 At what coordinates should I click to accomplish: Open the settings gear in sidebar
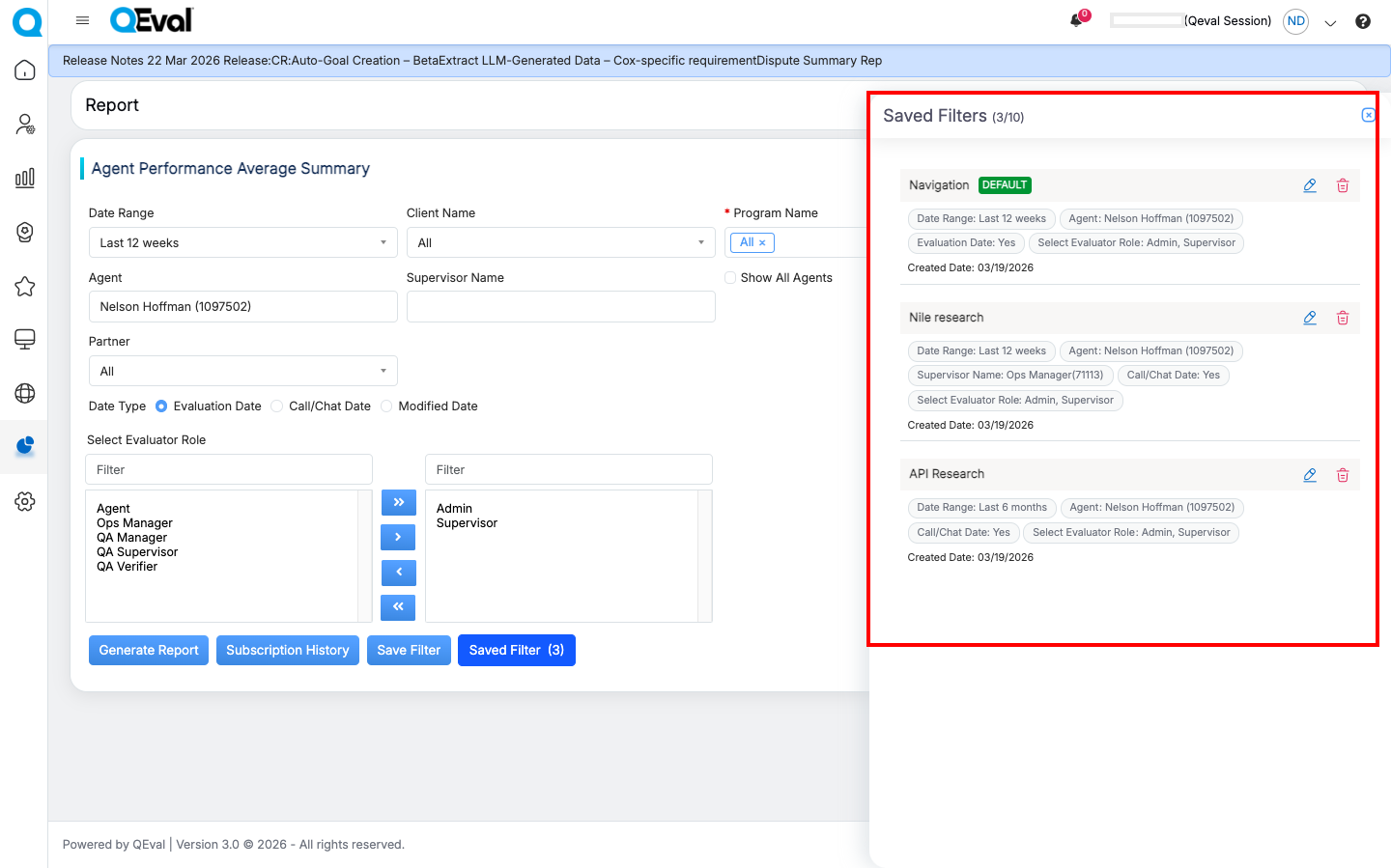25,501
